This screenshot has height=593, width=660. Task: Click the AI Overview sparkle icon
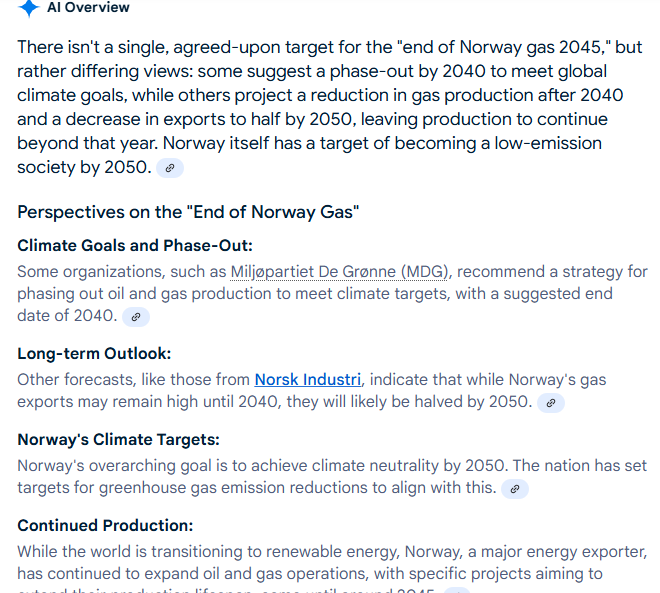coord(29,8)
